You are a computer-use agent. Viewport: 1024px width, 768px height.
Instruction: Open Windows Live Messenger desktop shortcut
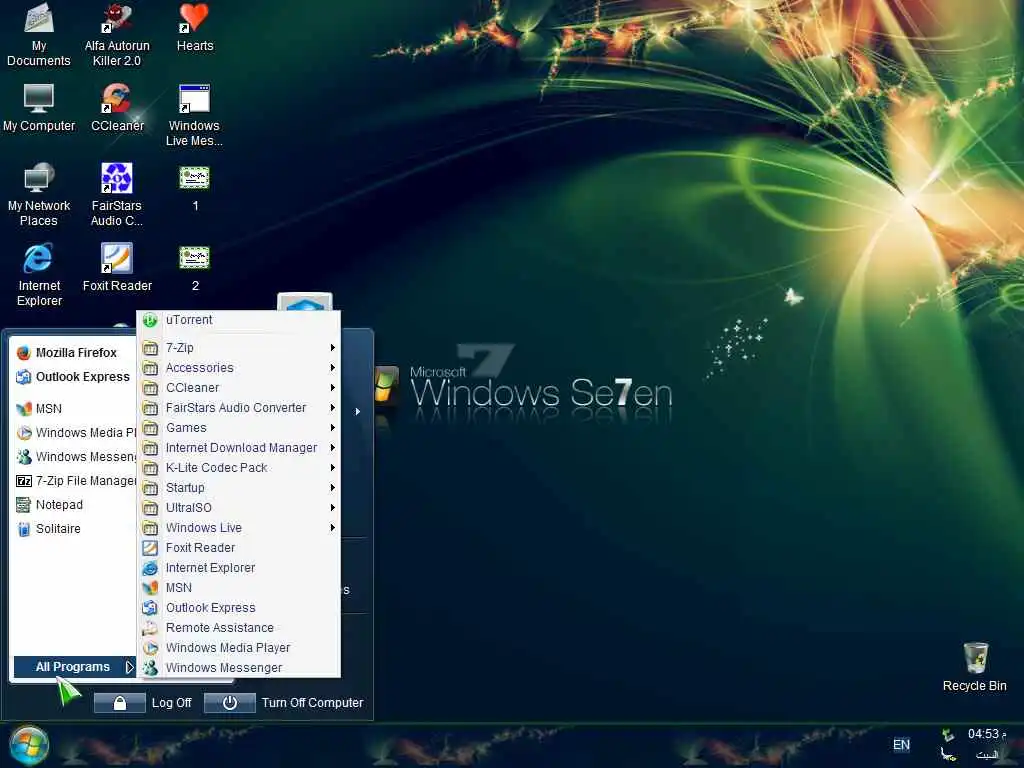tap(195, 116)
